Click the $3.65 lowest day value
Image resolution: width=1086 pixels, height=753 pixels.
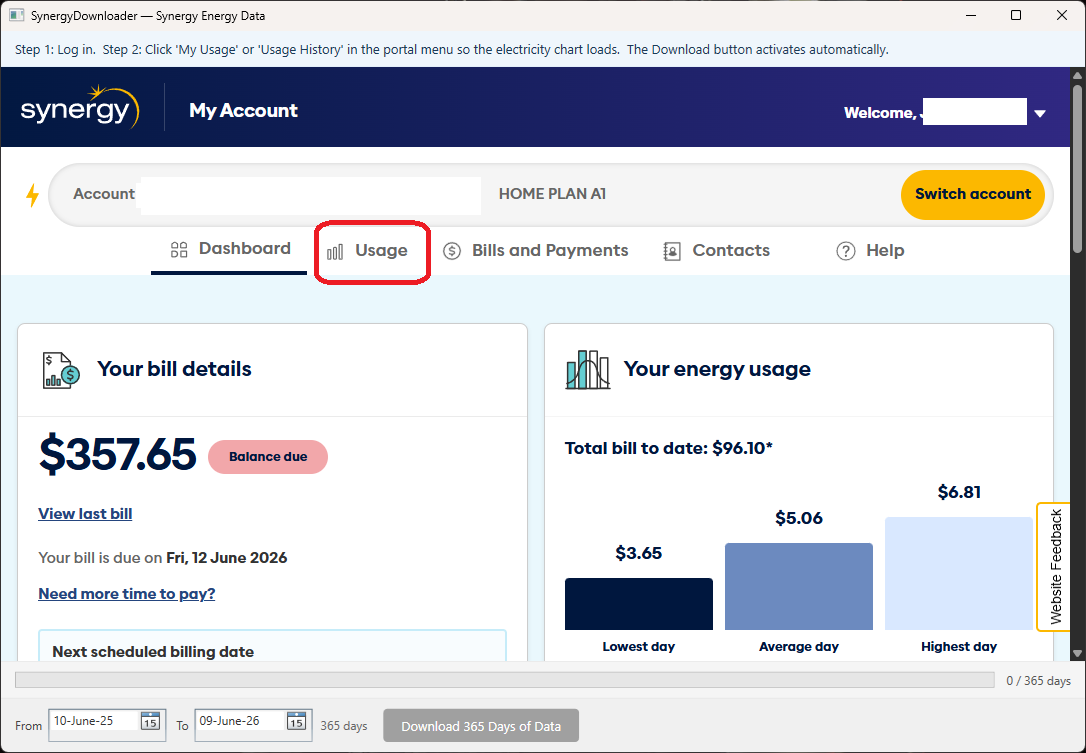[639, 553]
